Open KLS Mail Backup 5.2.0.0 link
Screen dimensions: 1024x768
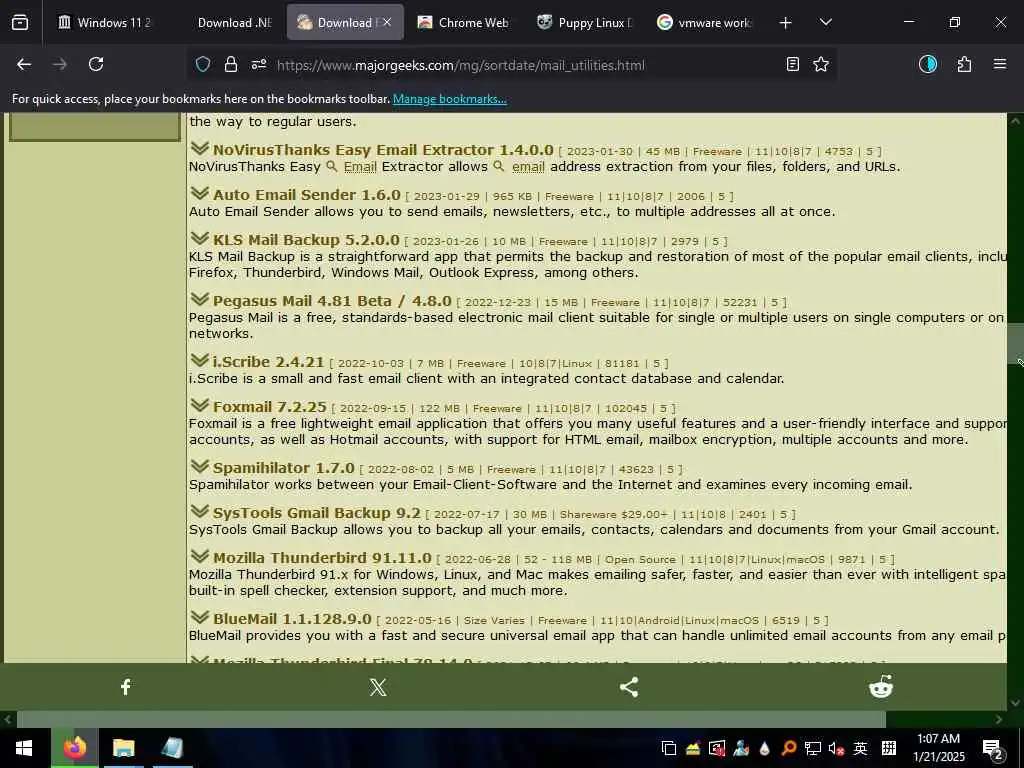[x=306, y=240]
